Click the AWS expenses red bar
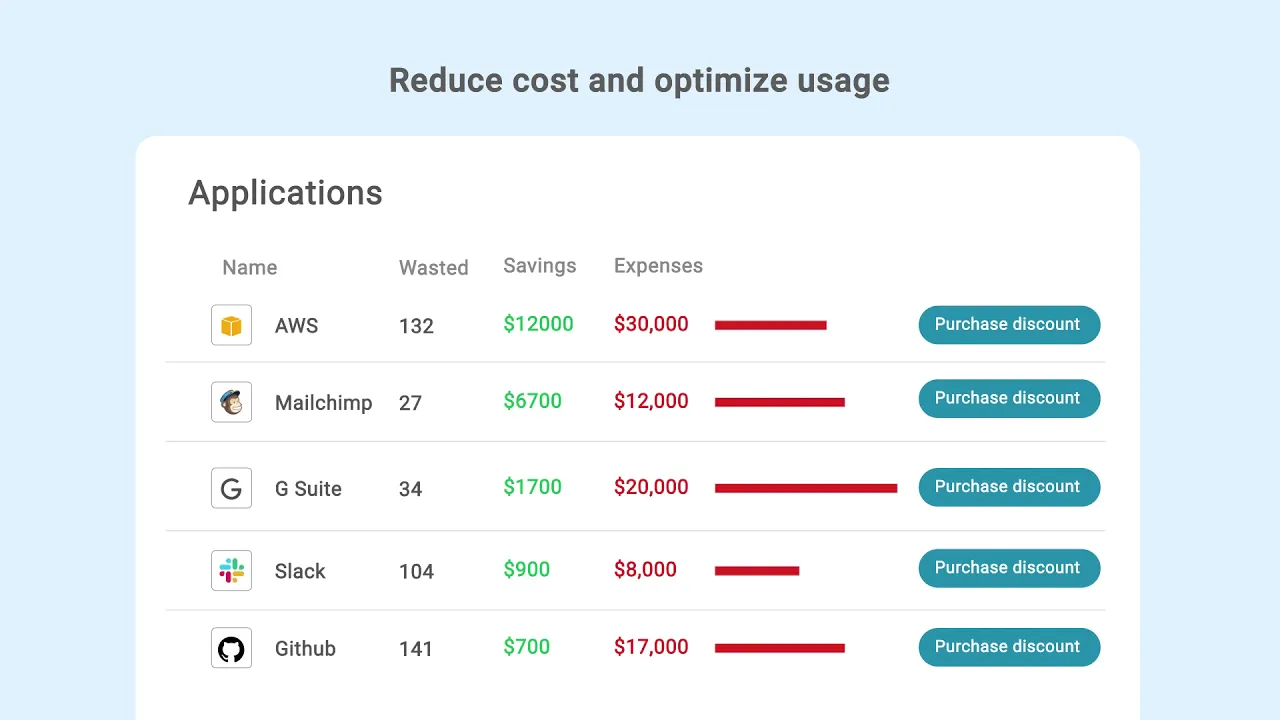The width and height of the screenshot is (1280, 720). (x=770, y=325)
